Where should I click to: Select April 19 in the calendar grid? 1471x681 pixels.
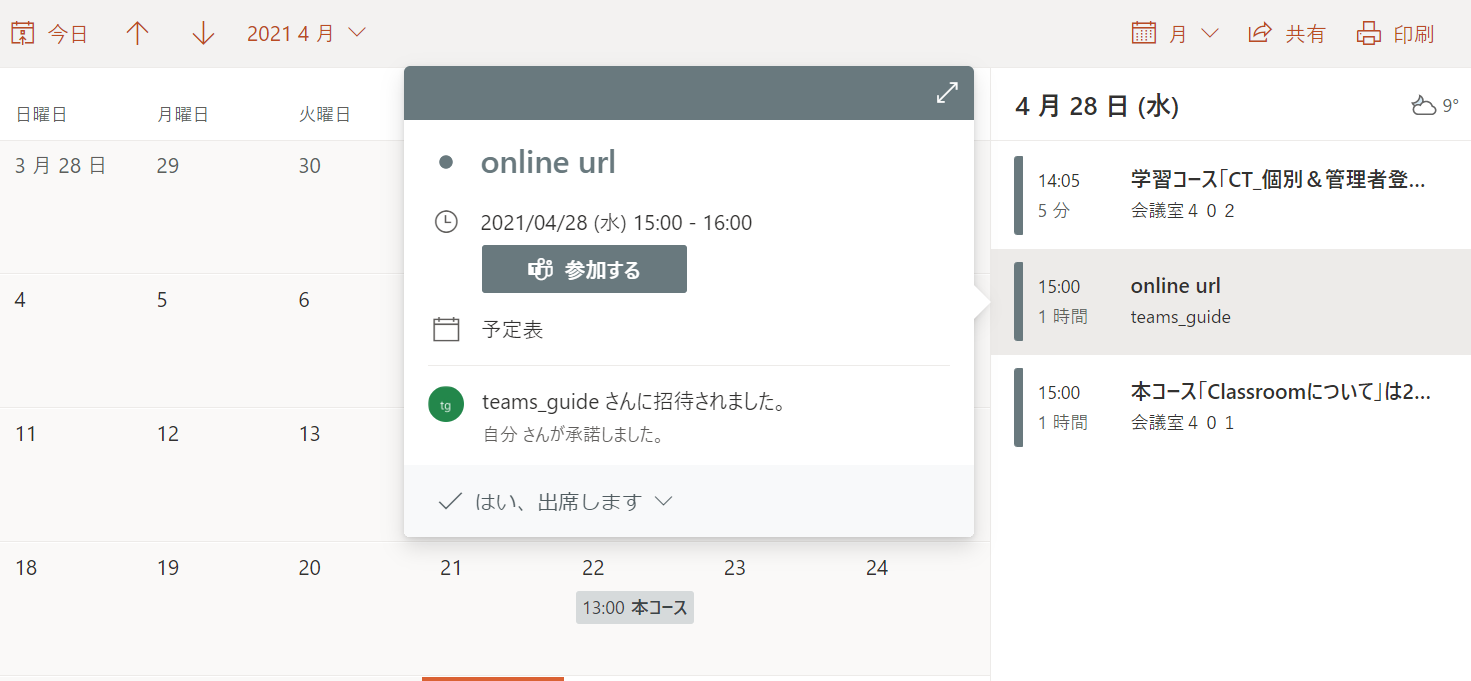click(168, 568)
